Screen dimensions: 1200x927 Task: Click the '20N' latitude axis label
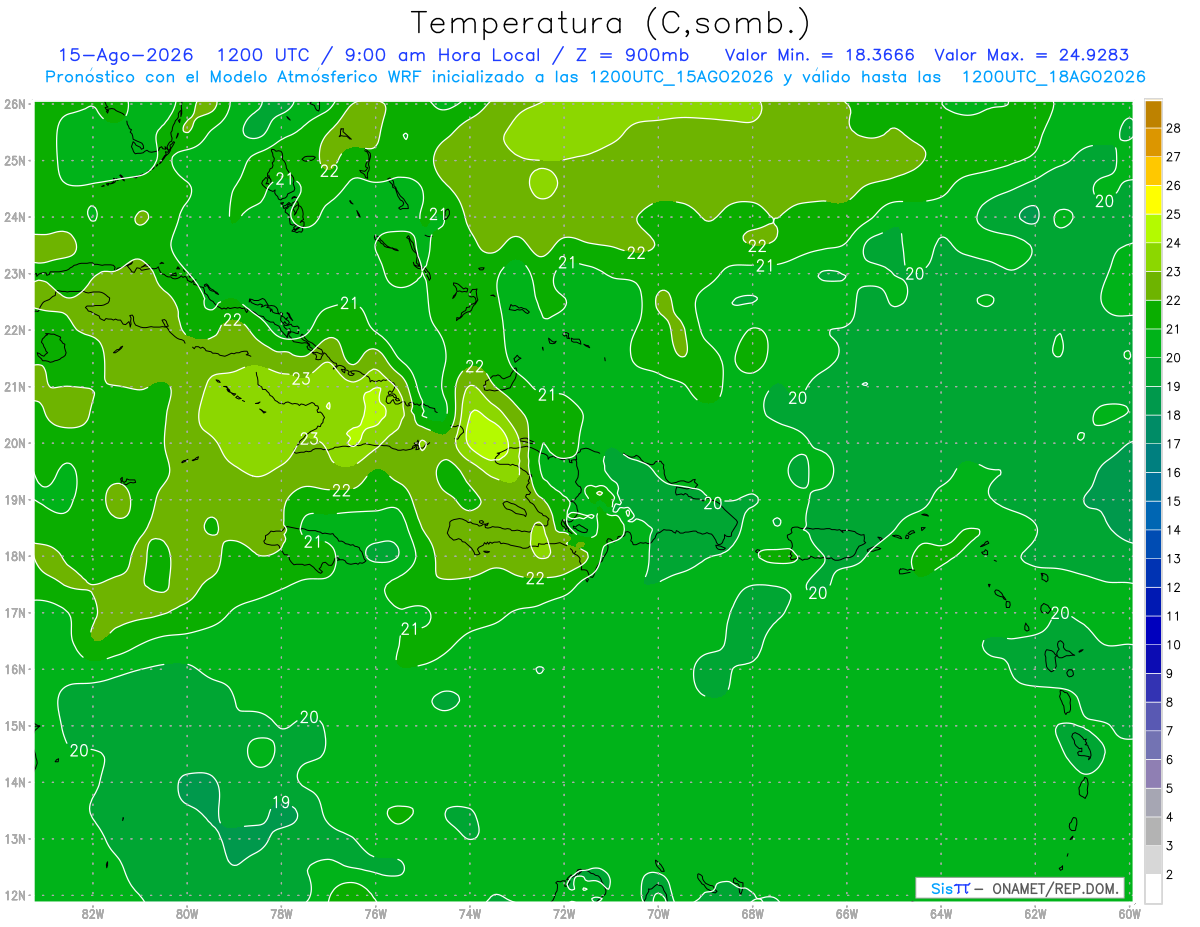coord(15,443)
